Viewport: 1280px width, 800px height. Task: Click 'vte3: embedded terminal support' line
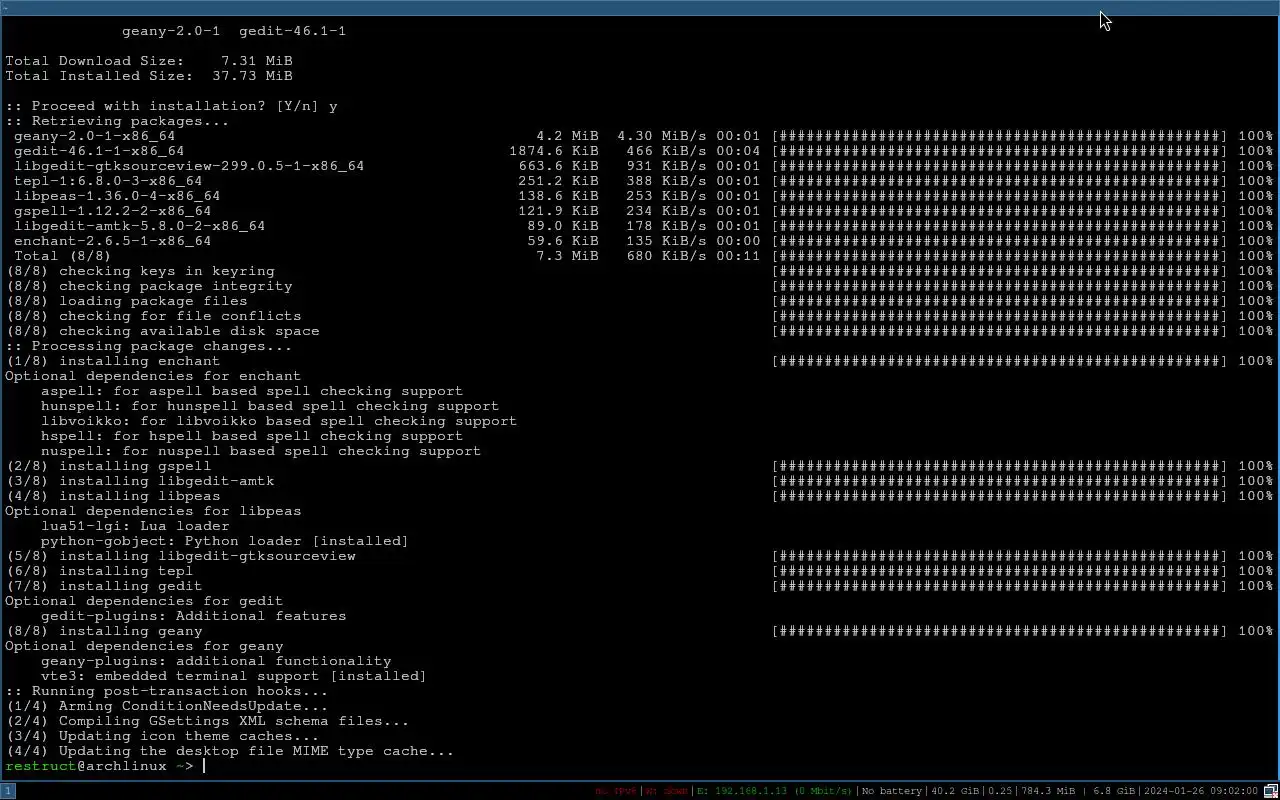(x=234, y=676)
